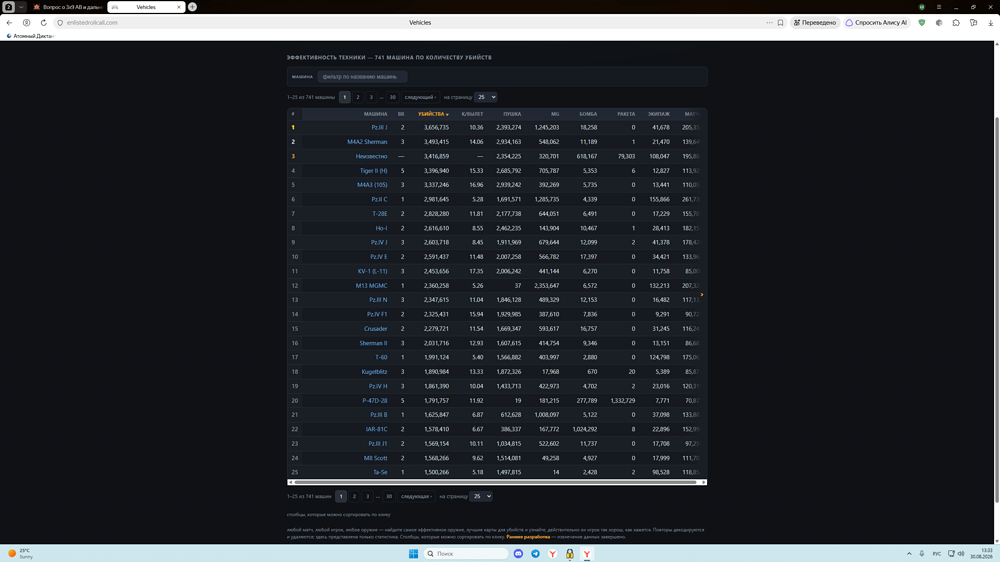Open downloads with the arrow icon

[x=990, y=22]
